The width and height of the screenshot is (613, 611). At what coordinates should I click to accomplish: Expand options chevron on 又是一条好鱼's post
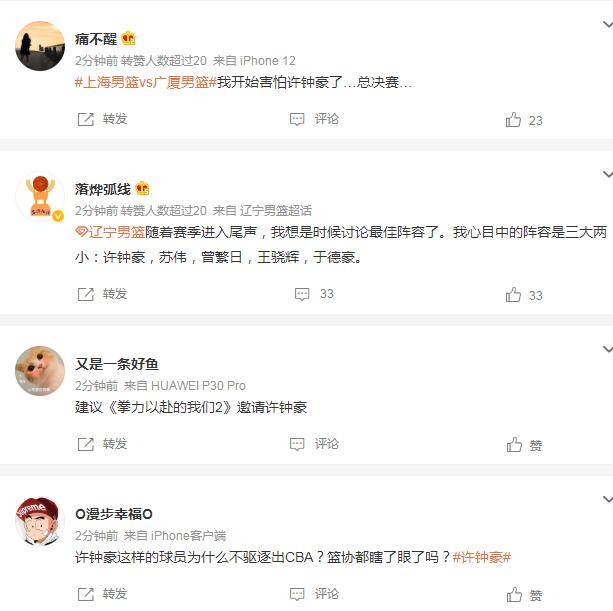click(607, 349)
